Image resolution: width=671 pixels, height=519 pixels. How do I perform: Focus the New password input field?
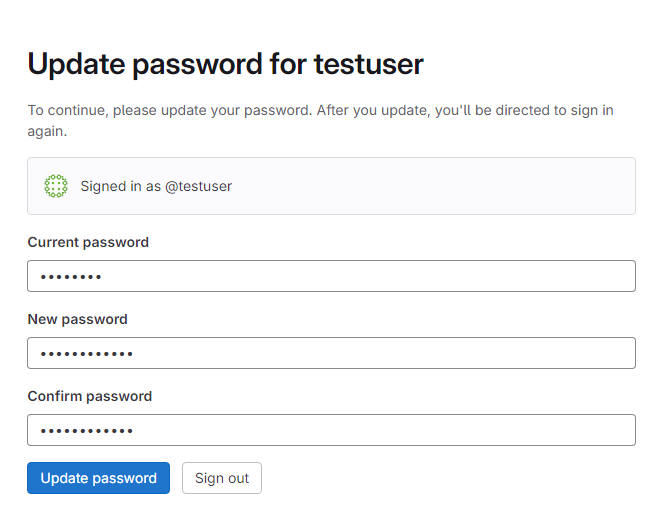click(x=331, y=353)
